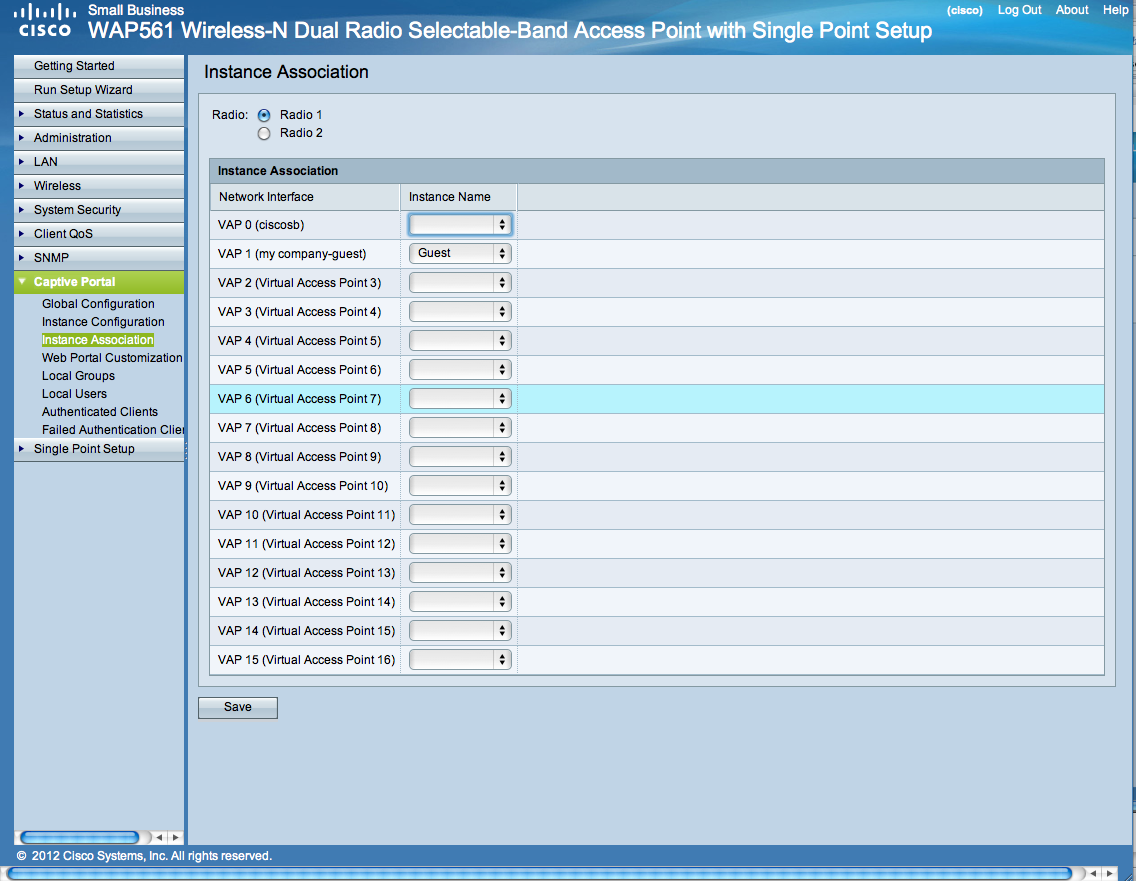Select the Radio 2 option

click(x=264, y=133)
